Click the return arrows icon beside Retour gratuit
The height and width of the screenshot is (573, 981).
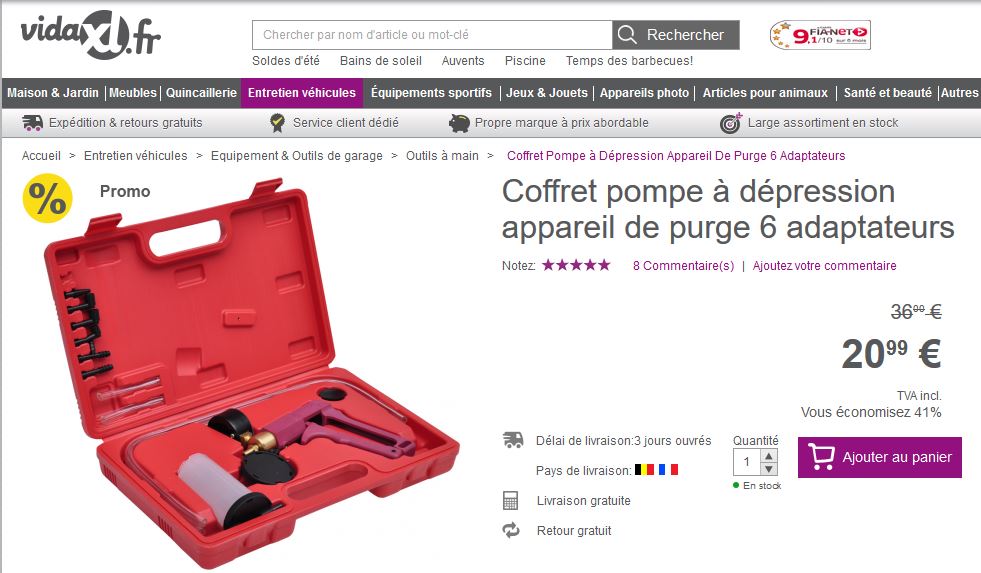511,530
